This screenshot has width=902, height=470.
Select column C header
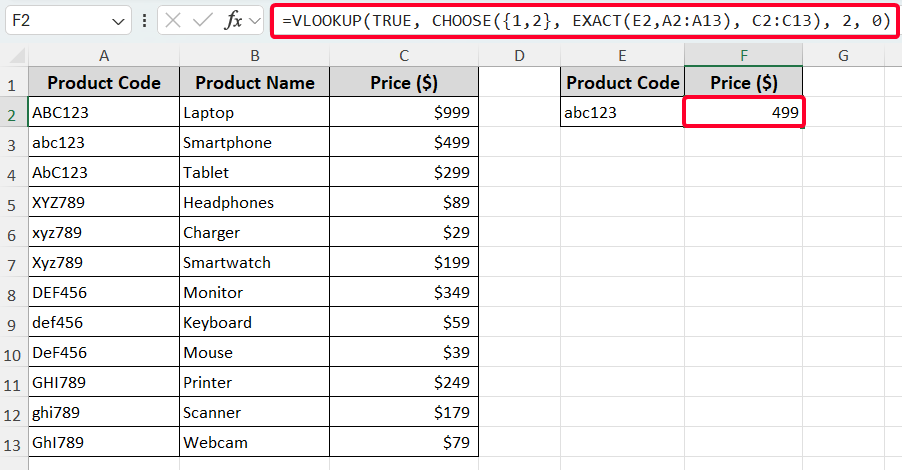tap(403, 56)
